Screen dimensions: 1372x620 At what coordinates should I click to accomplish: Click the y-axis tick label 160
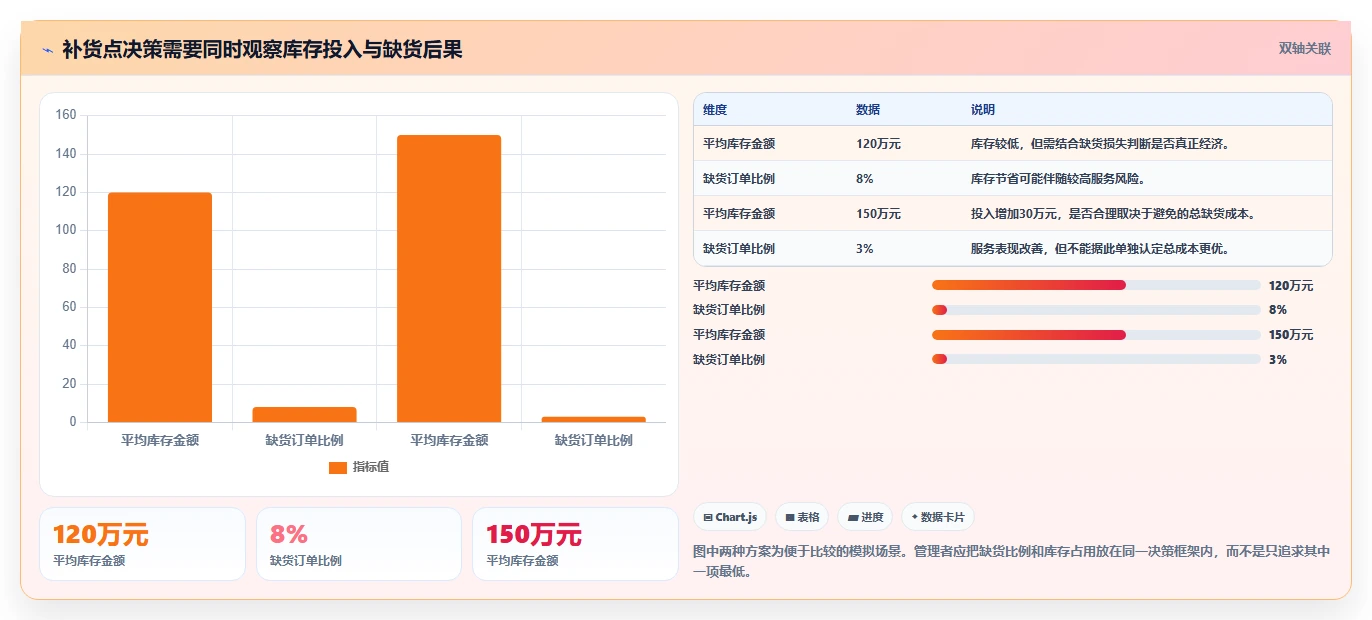[66, 115]
